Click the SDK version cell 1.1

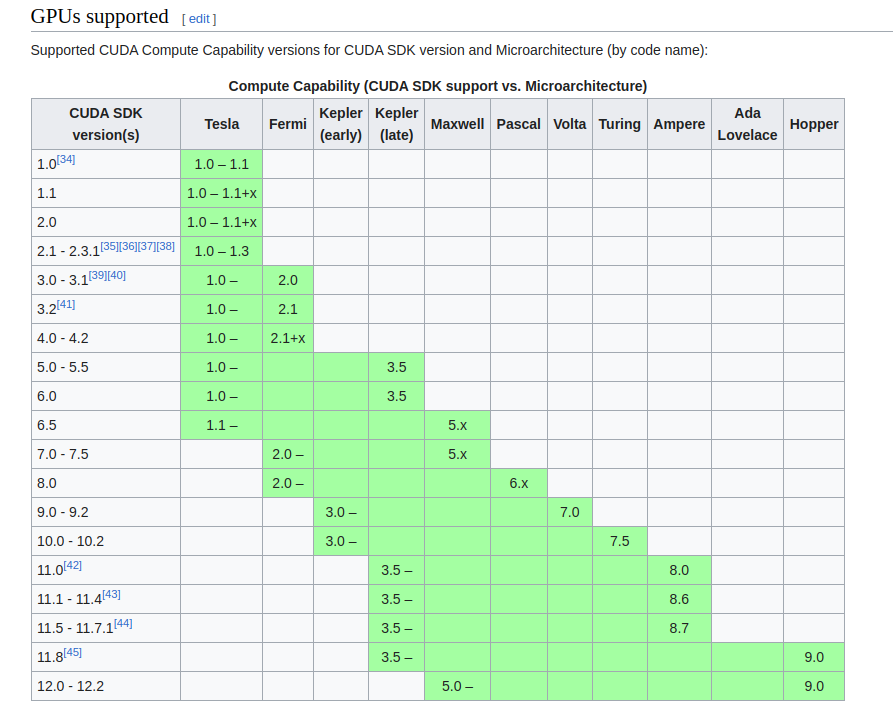point(106,194)
